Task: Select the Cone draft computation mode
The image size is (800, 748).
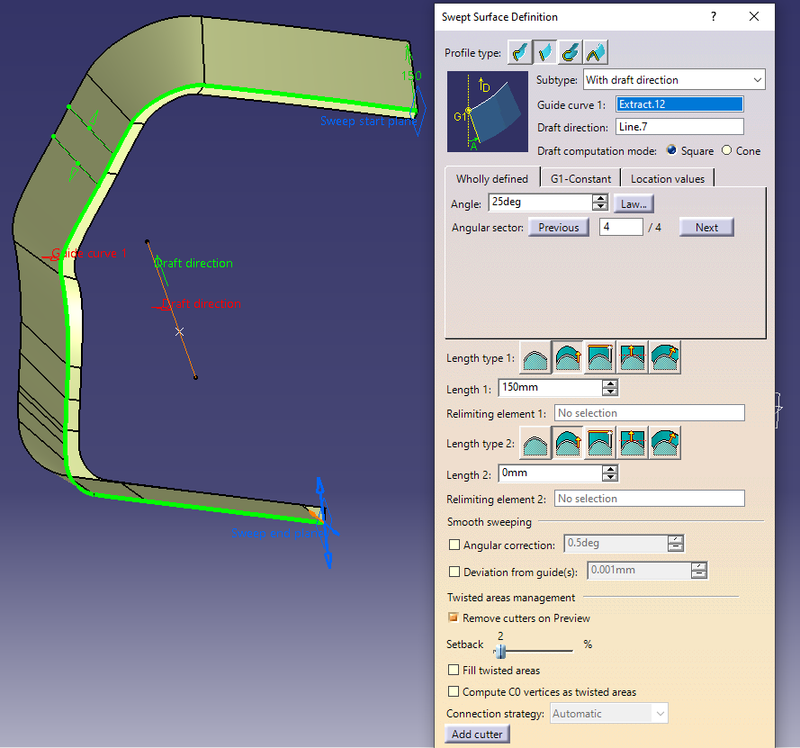Action: [x=725, y=151]
